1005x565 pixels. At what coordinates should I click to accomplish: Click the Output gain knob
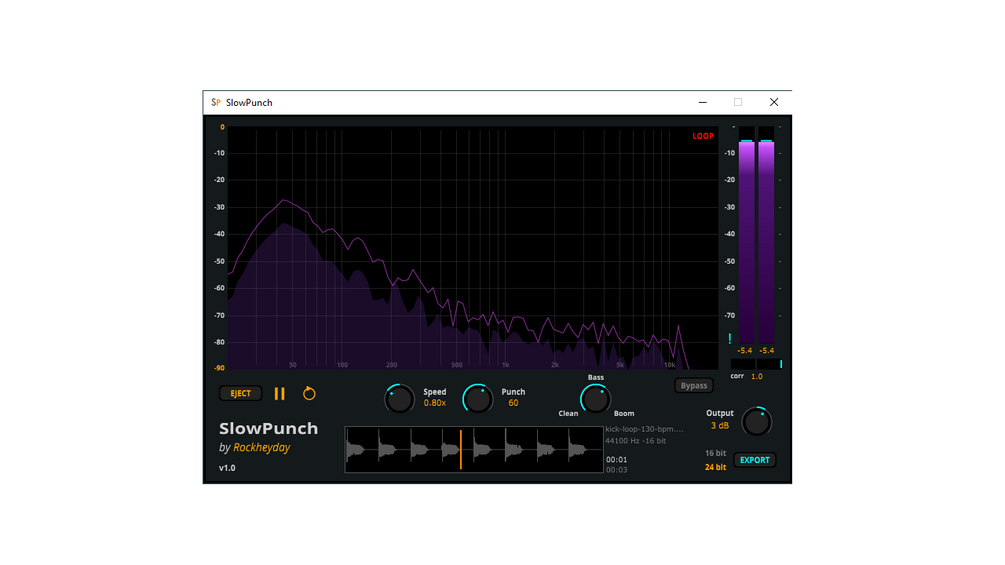click(756, 422)
